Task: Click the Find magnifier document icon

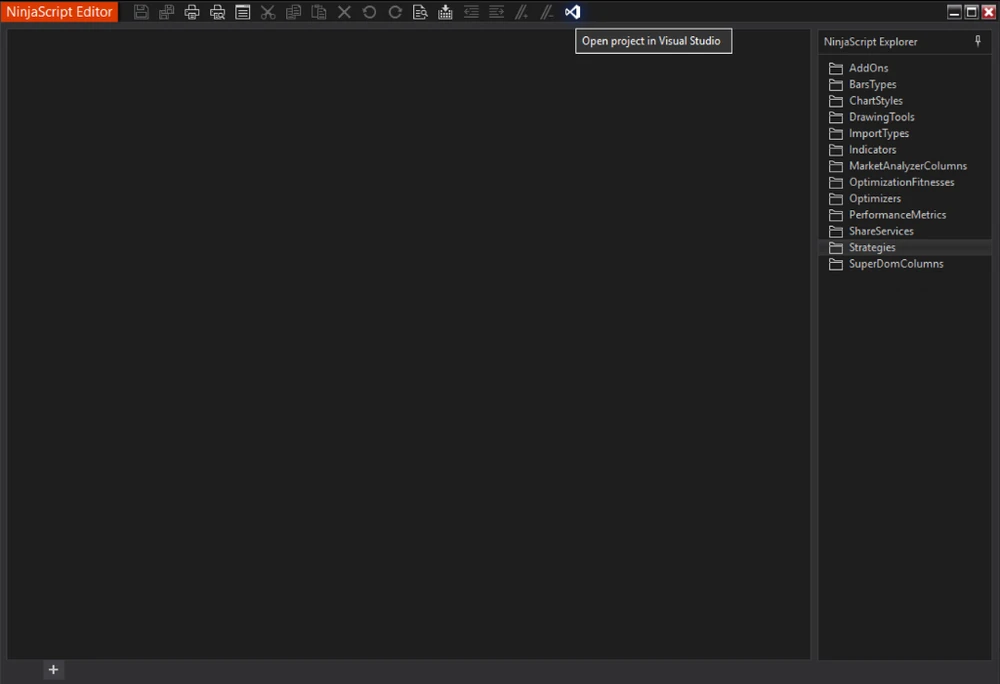Action: pos(420,12)
